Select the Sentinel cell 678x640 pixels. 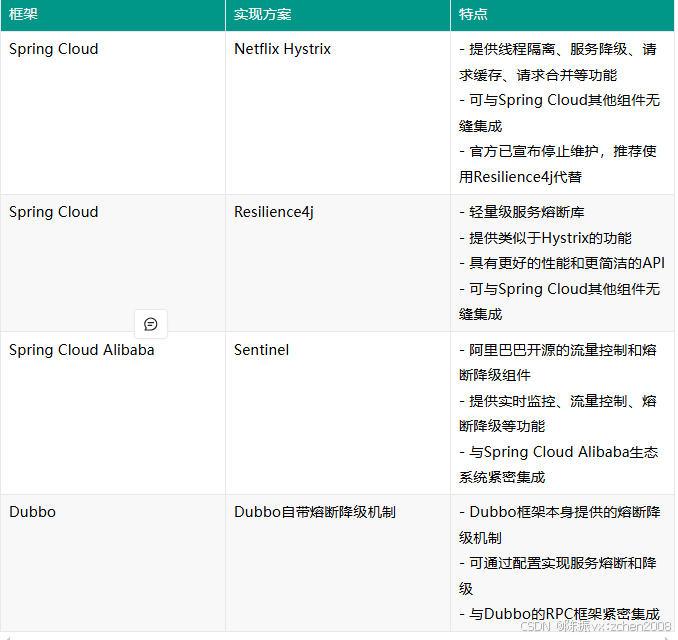pos(338,413)
